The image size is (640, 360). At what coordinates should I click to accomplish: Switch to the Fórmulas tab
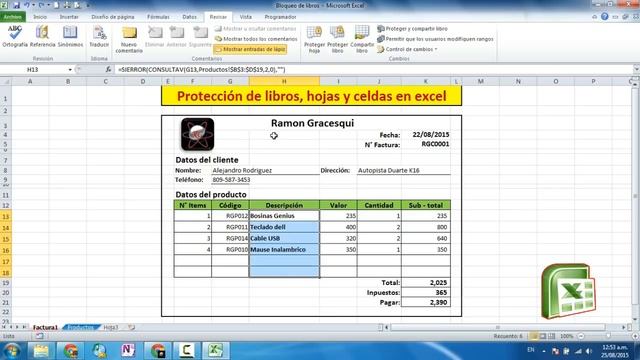(158, 17)
